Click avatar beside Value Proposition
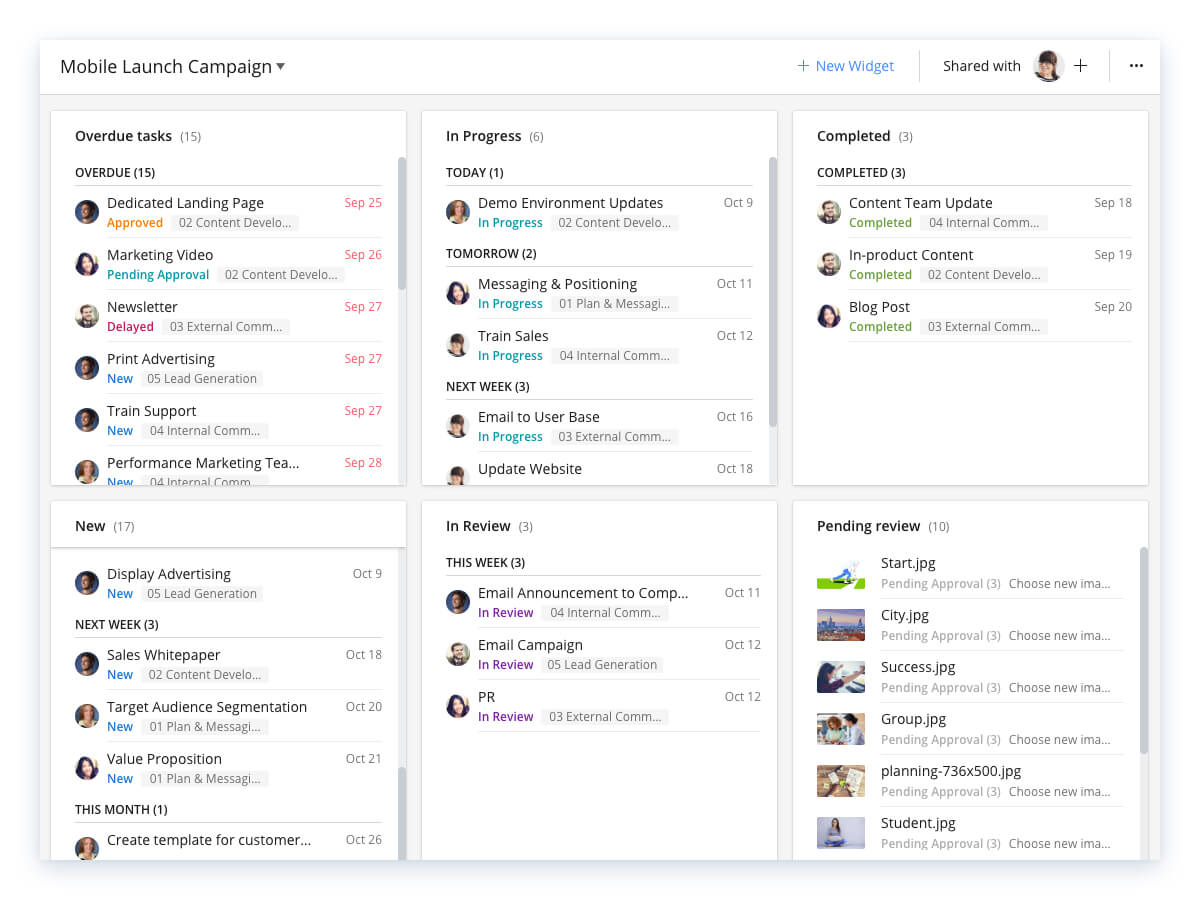The image size is (1200, 900). [x=87, y=768]
